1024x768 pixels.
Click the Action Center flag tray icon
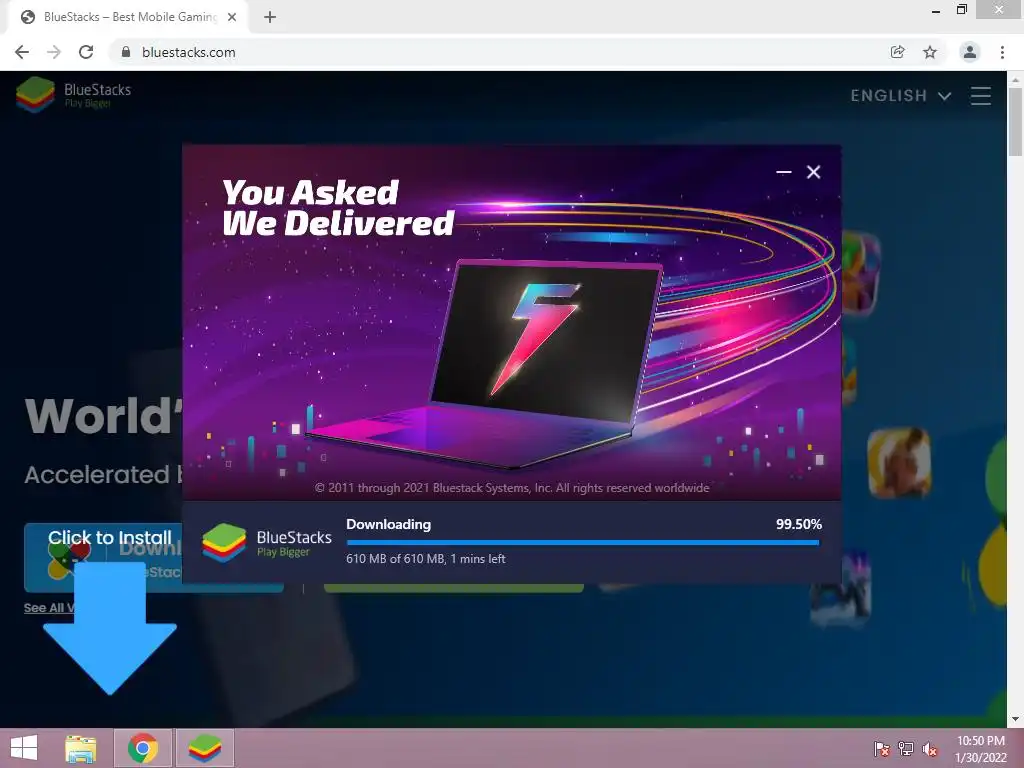(882, 749)
